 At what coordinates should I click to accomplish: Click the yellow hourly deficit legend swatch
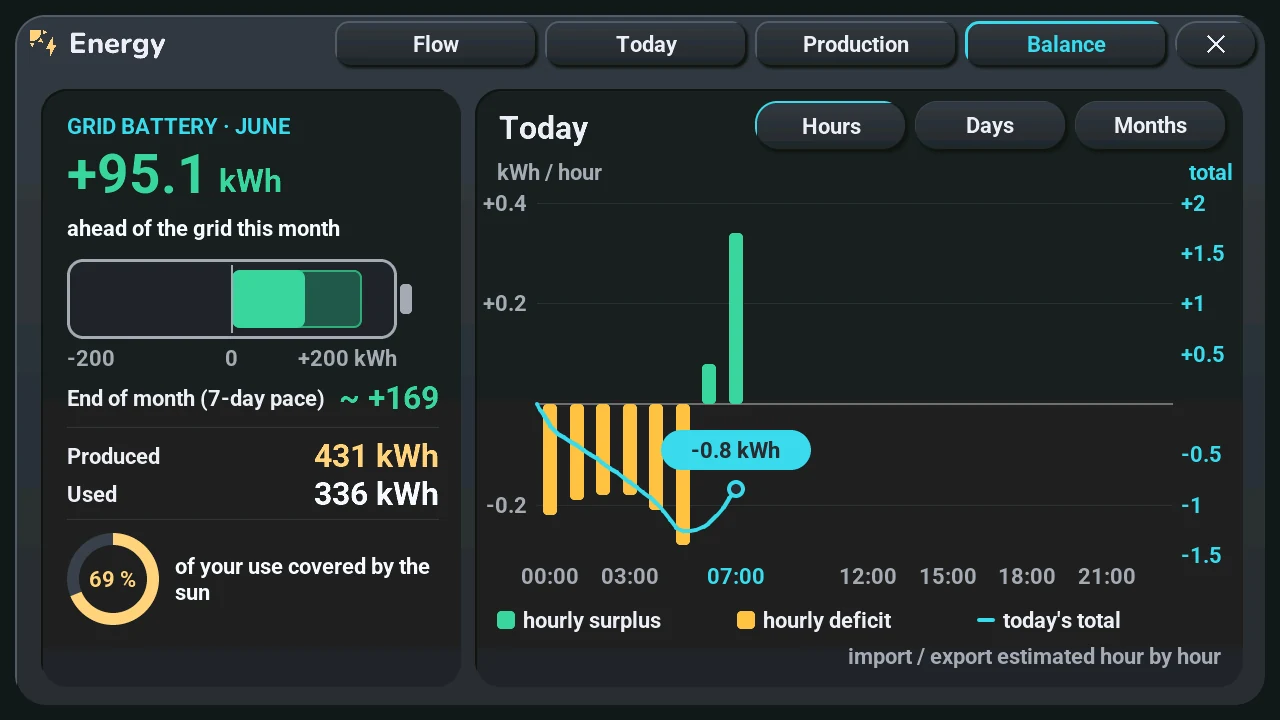click(746, 620)
